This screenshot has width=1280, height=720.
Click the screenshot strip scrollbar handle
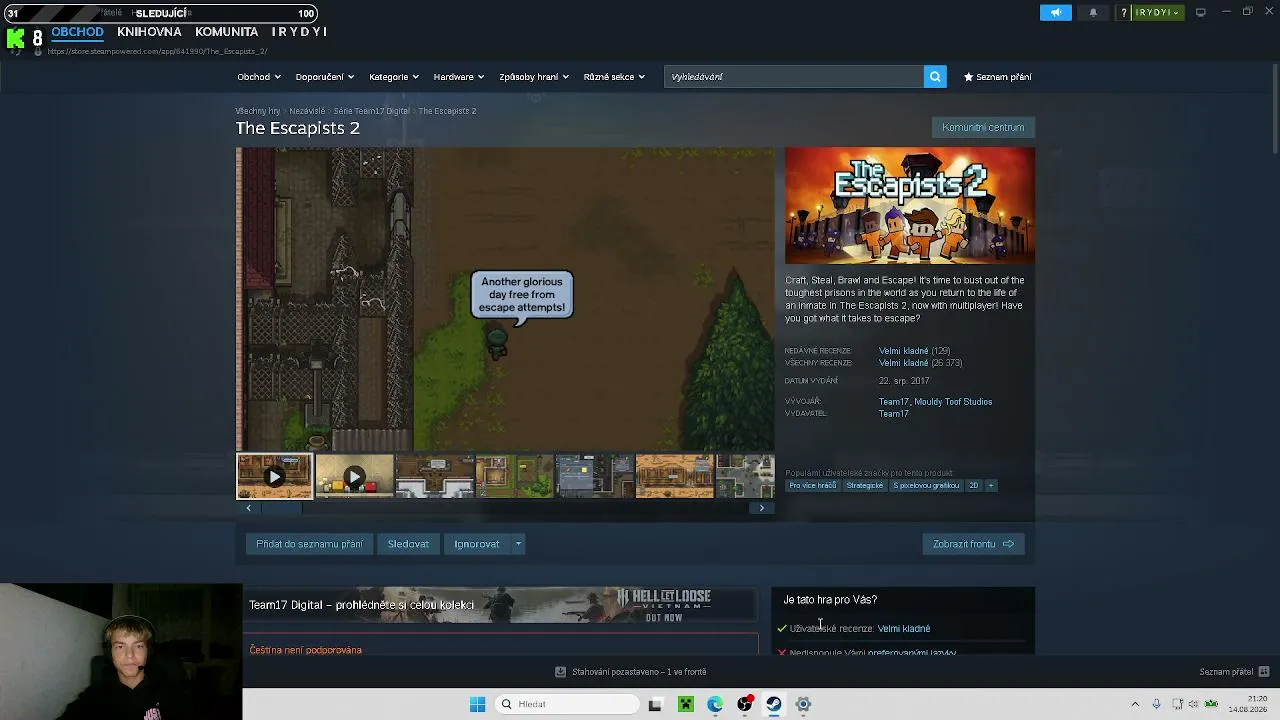click(281, 508)
